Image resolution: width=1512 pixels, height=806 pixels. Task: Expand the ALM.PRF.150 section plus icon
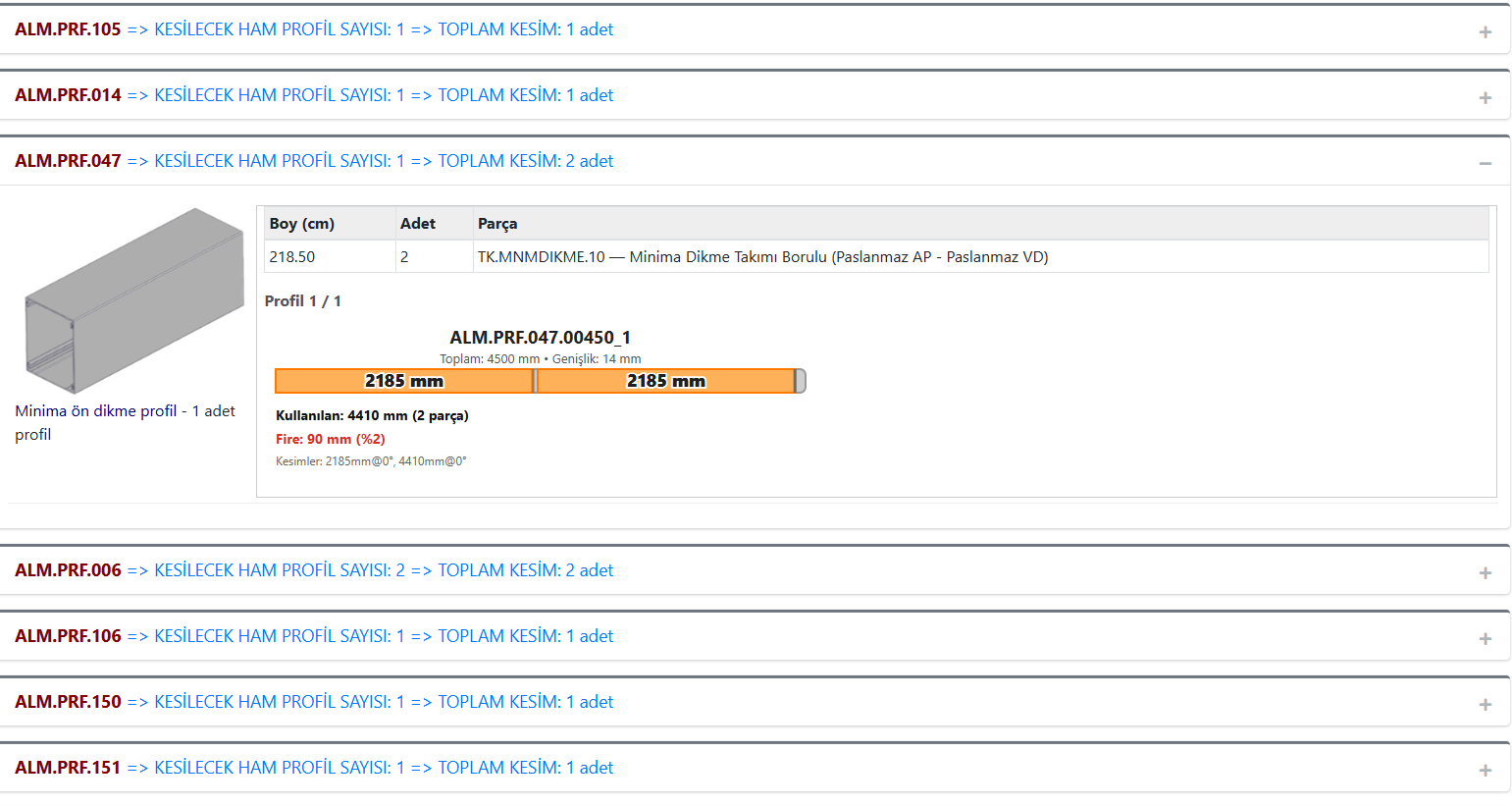1485,705
